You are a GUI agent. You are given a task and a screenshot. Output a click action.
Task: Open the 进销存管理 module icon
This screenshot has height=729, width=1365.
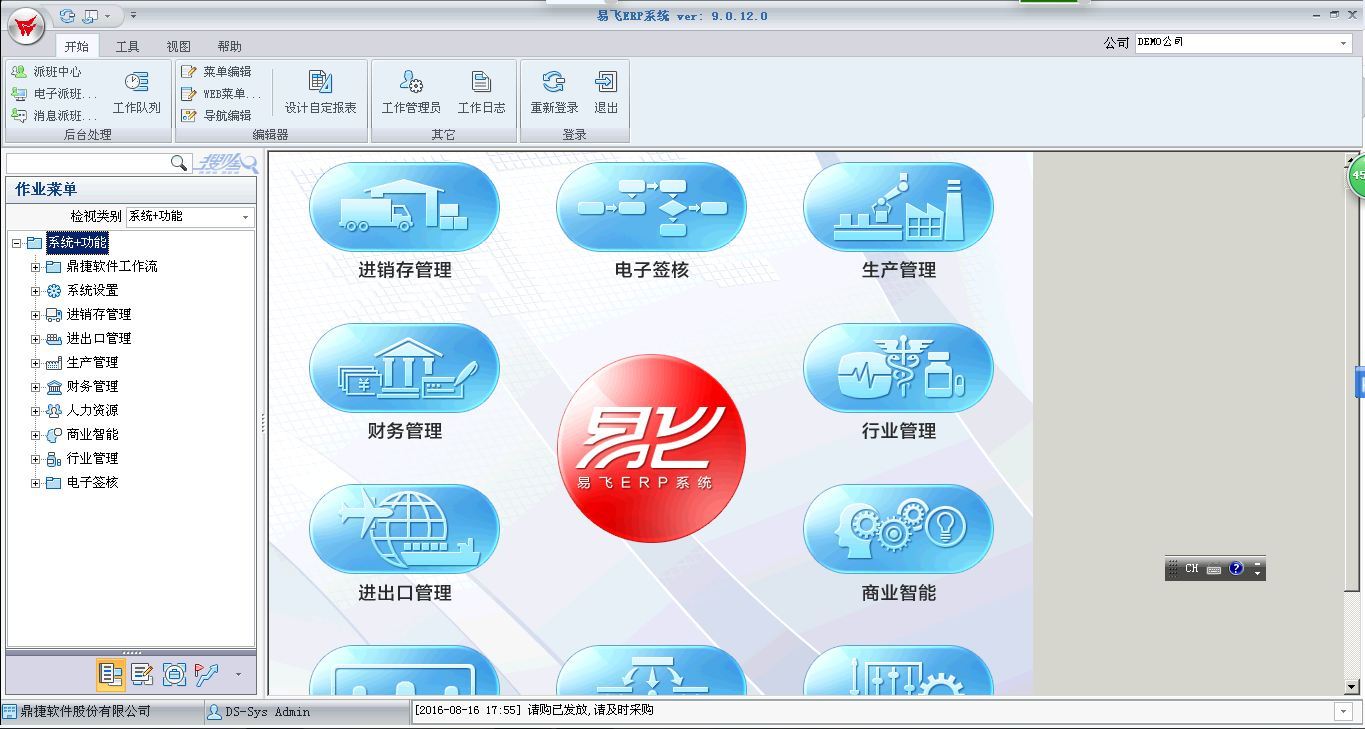tap(403, 207)
